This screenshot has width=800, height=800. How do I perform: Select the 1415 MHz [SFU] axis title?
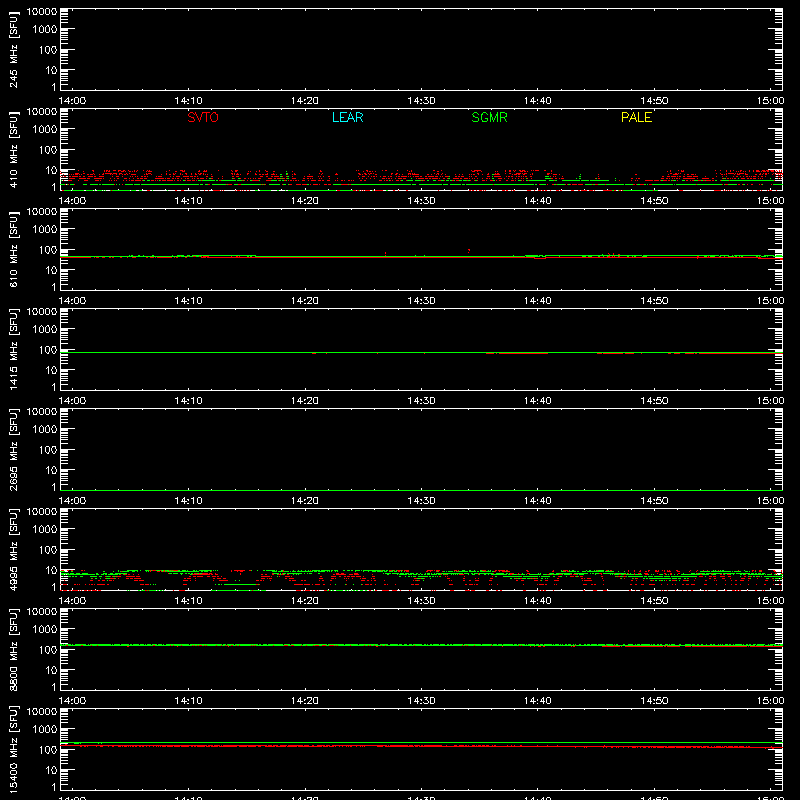click(14, 349)
